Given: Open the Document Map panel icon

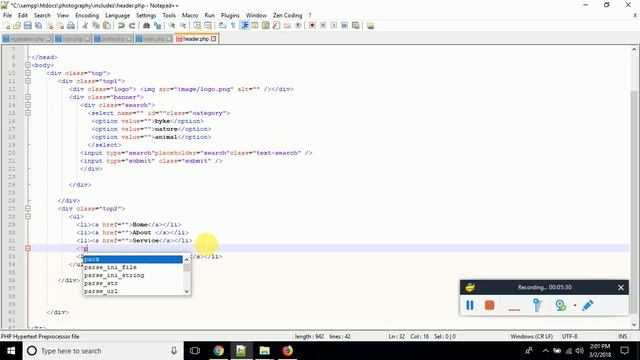Looking at the screenshot, I should (265, 25).
